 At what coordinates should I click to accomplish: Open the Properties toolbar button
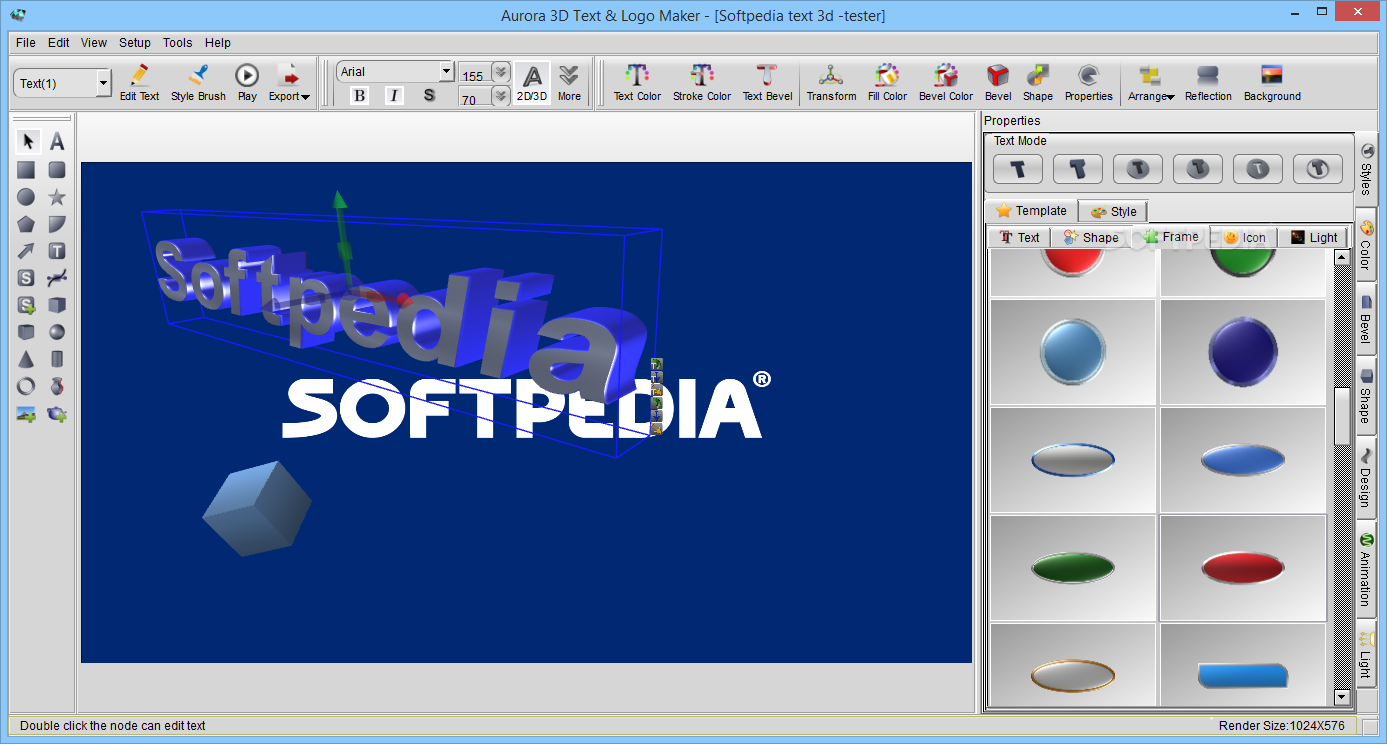click(x=1088, y=83)
